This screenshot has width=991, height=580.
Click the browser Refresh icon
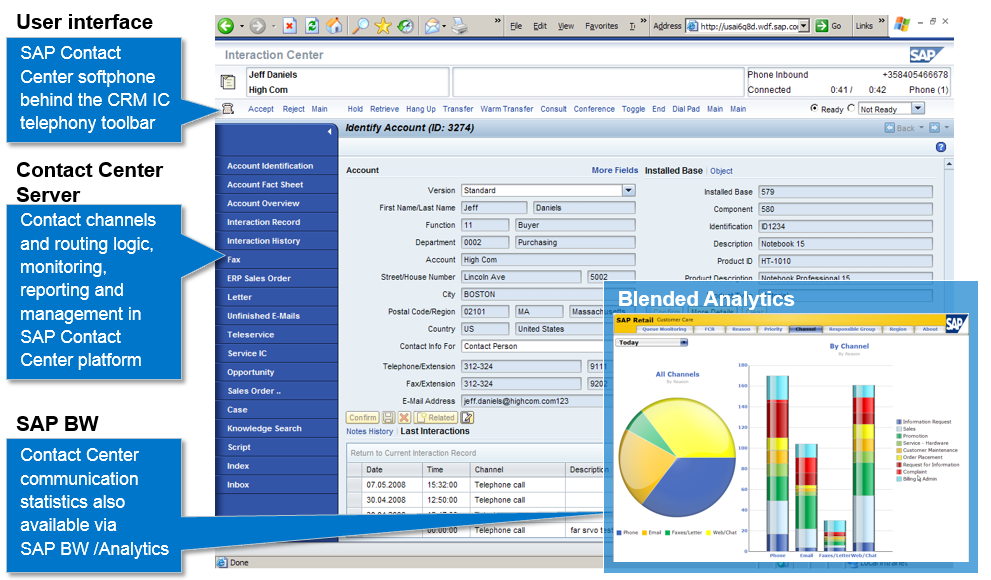[312, 26]
